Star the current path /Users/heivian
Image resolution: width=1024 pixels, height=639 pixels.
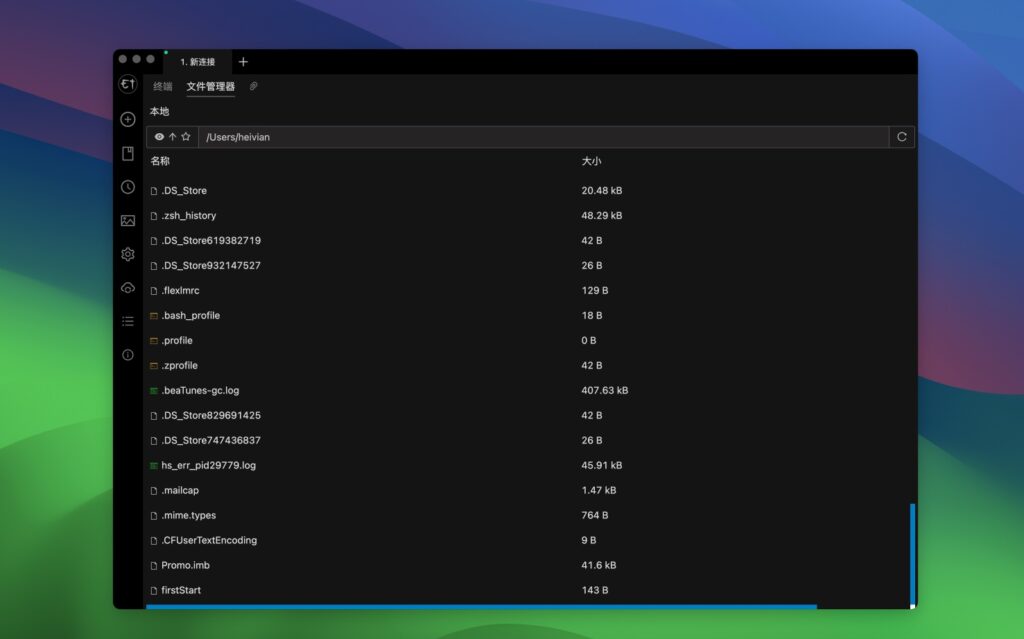pyautogui.click(x=186, y=137)
